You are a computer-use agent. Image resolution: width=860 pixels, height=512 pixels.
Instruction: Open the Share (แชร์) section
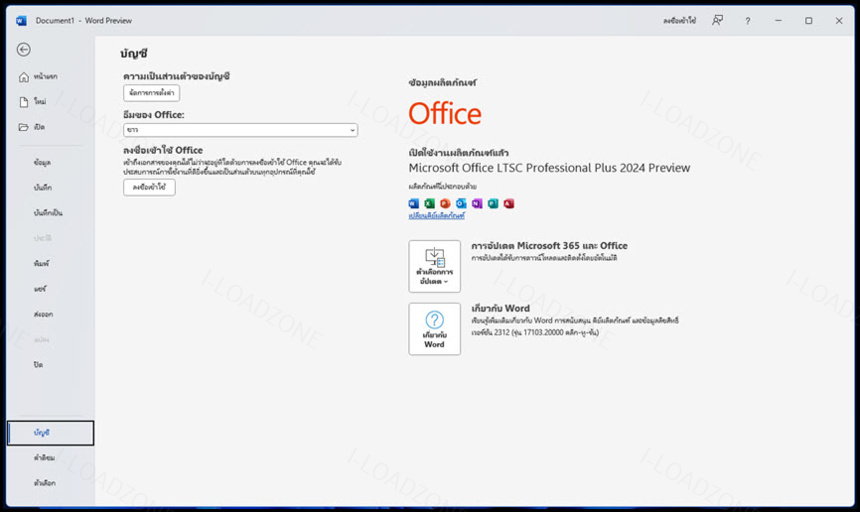(40, 289)
